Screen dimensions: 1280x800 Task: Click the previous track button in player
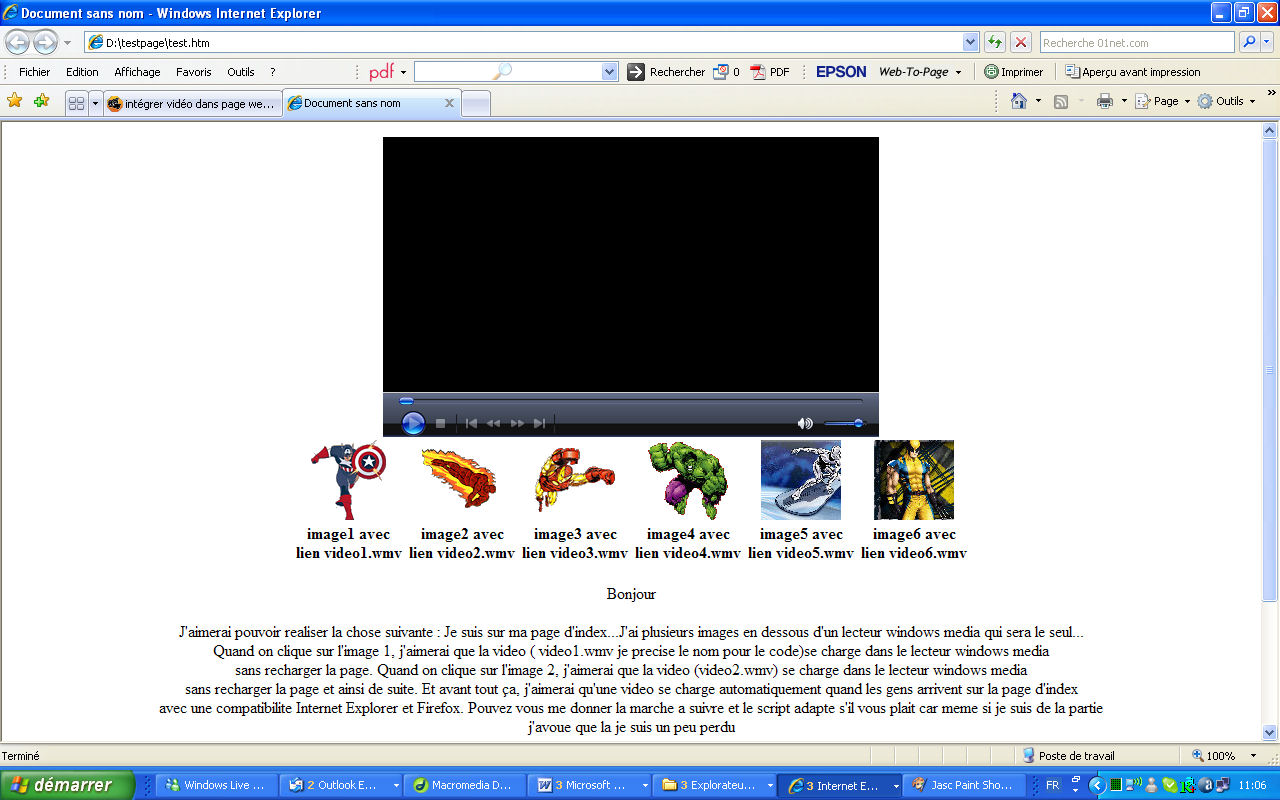click(471, 424)
